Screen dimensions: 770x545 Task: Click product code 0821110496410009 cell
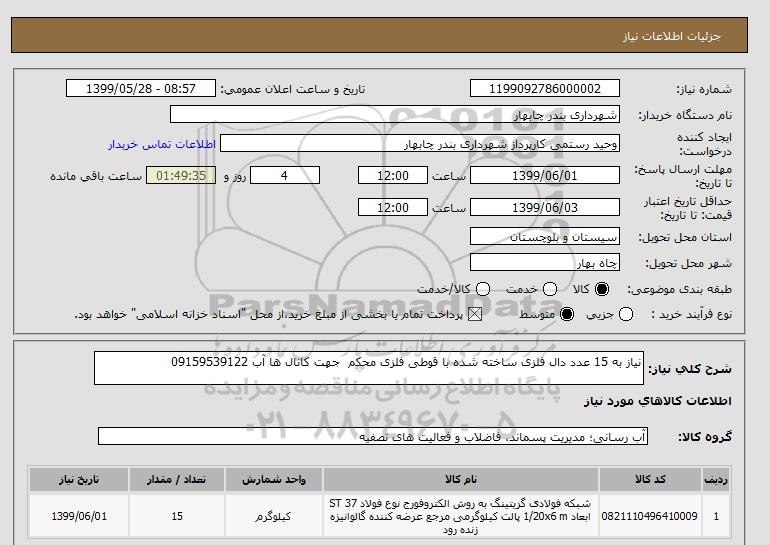[650, 516]
